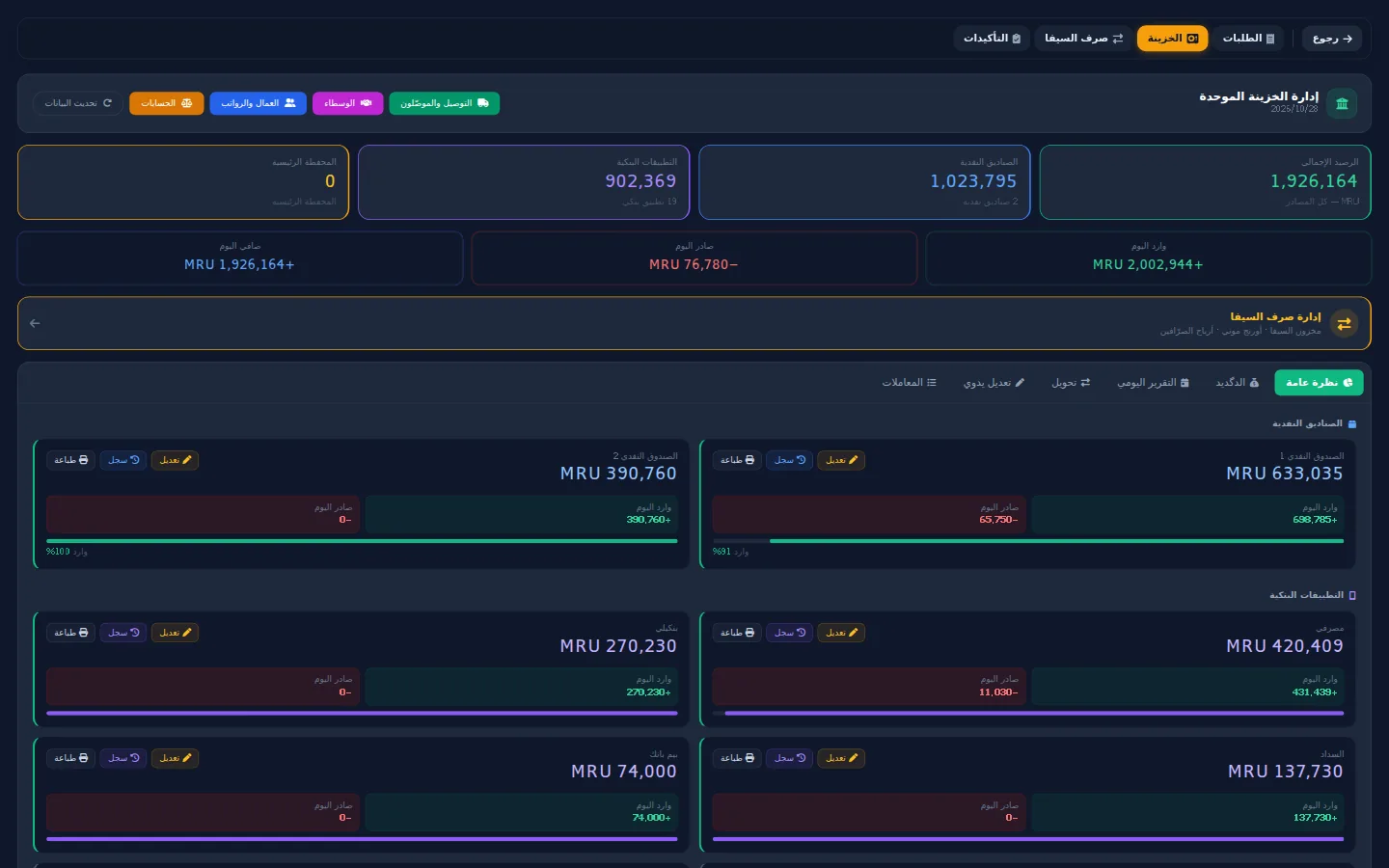Click the pencil "تعديل" button on "الصندوق النقدي 1"
The width and height of the screenshot is (1389, 868).
[841, 460]
